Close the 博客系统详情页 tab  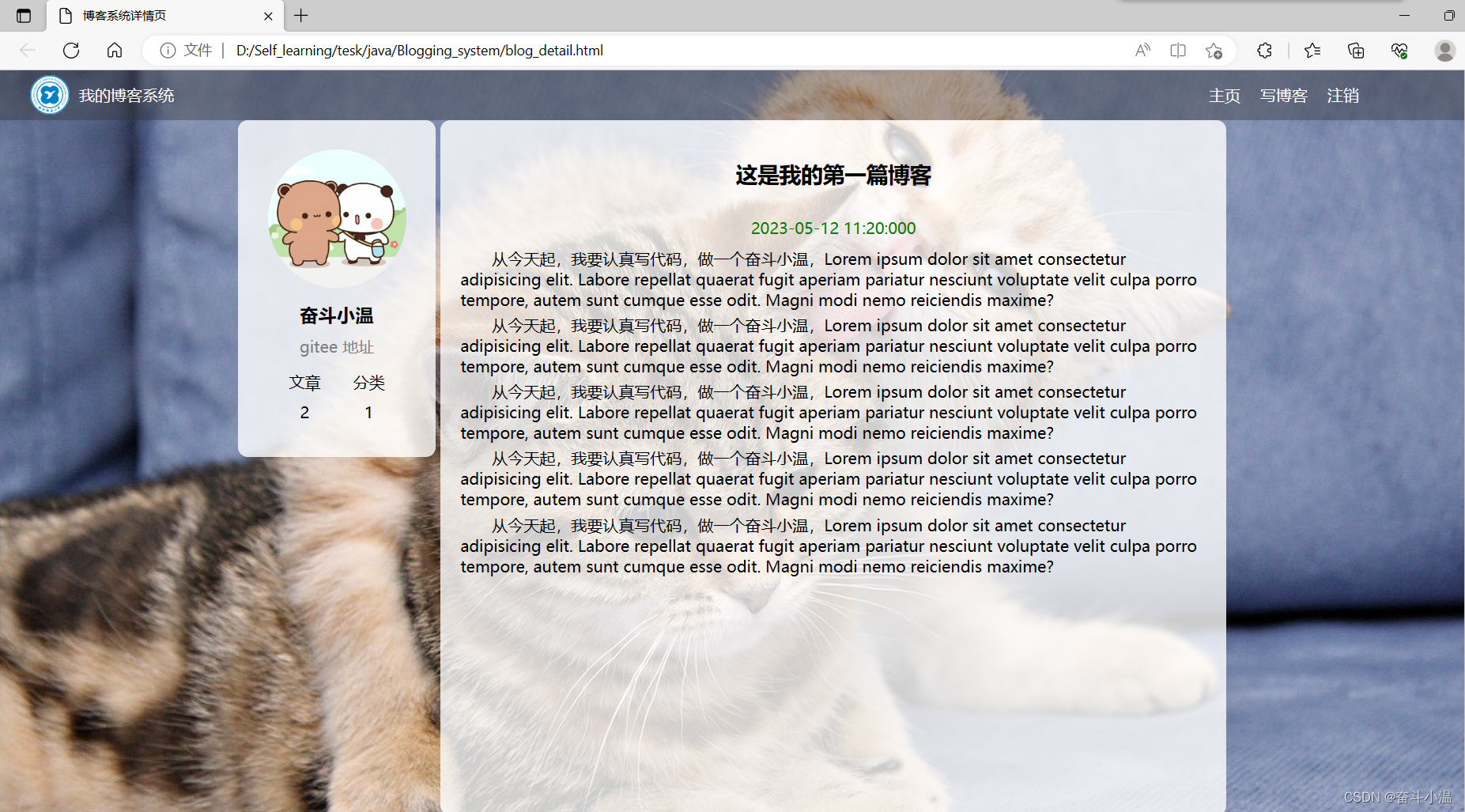pyautogui.click(x=268, y=16)
